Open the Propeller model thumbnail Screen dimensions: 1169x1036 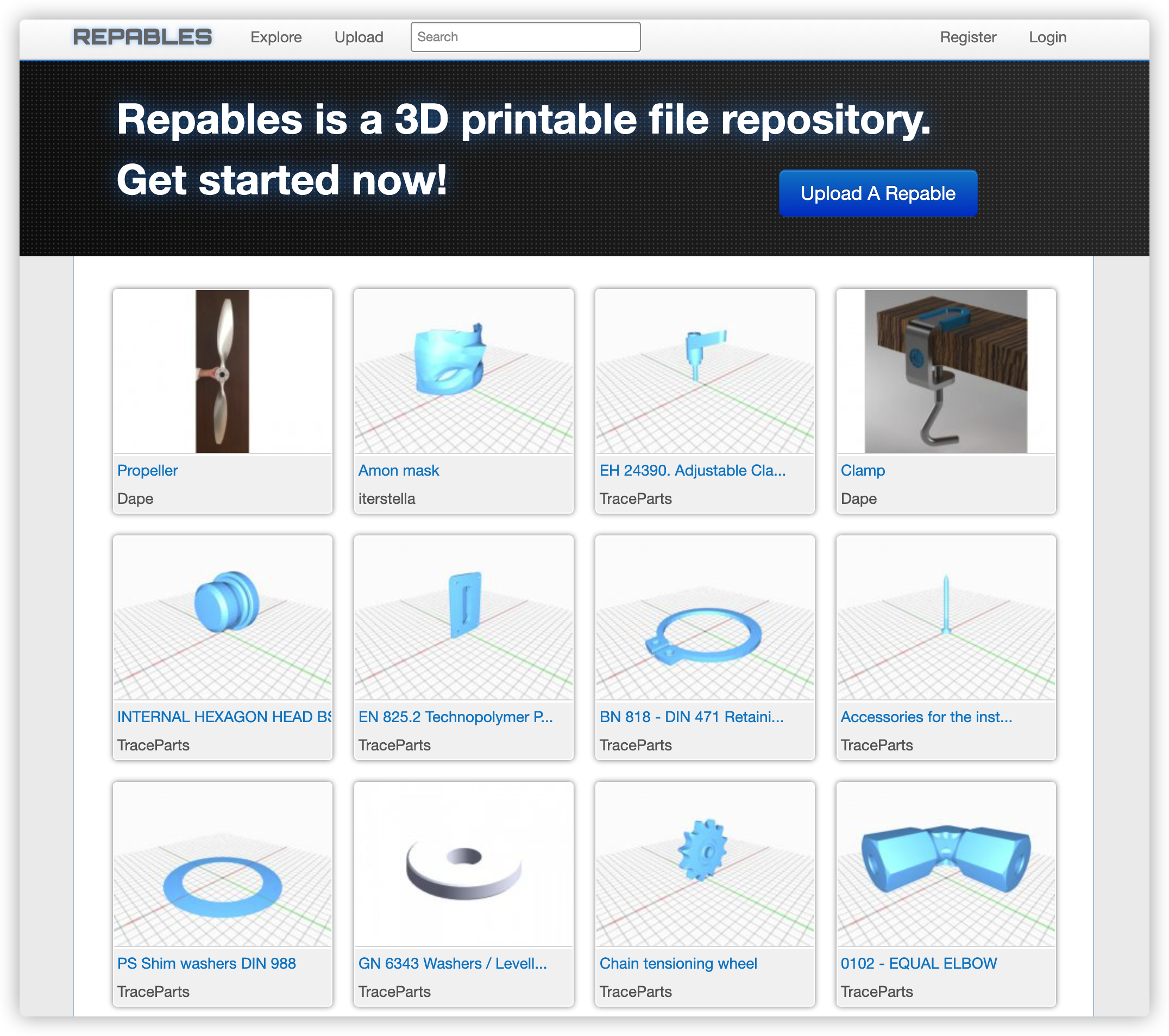[223, 371]
